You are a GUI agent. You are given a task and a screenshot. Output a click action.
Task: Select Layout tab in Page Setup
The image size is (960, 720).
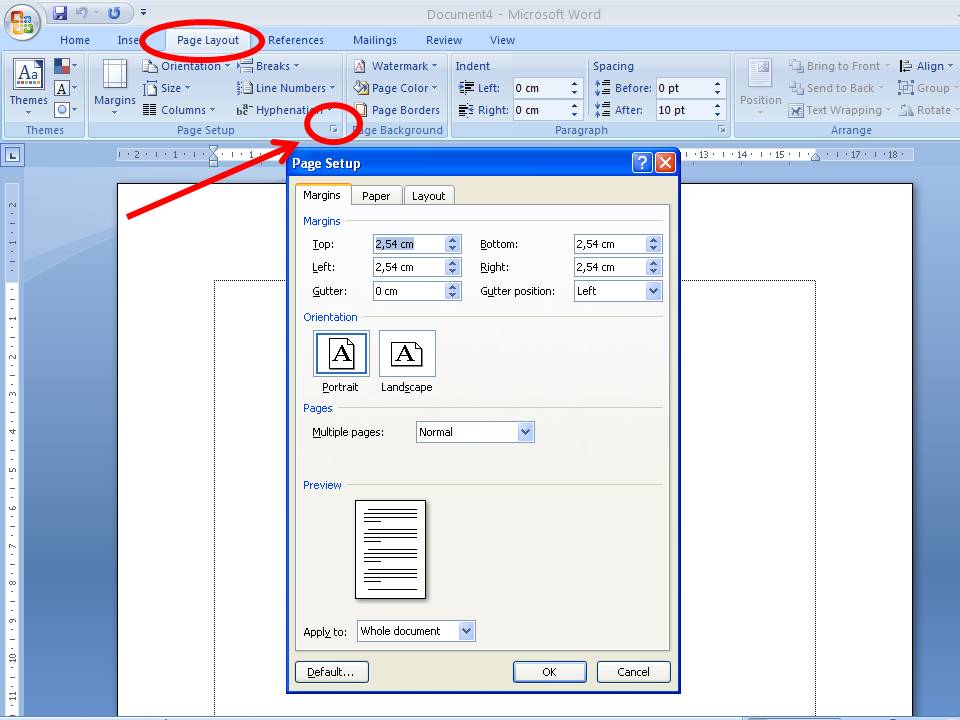coord(429,196)
